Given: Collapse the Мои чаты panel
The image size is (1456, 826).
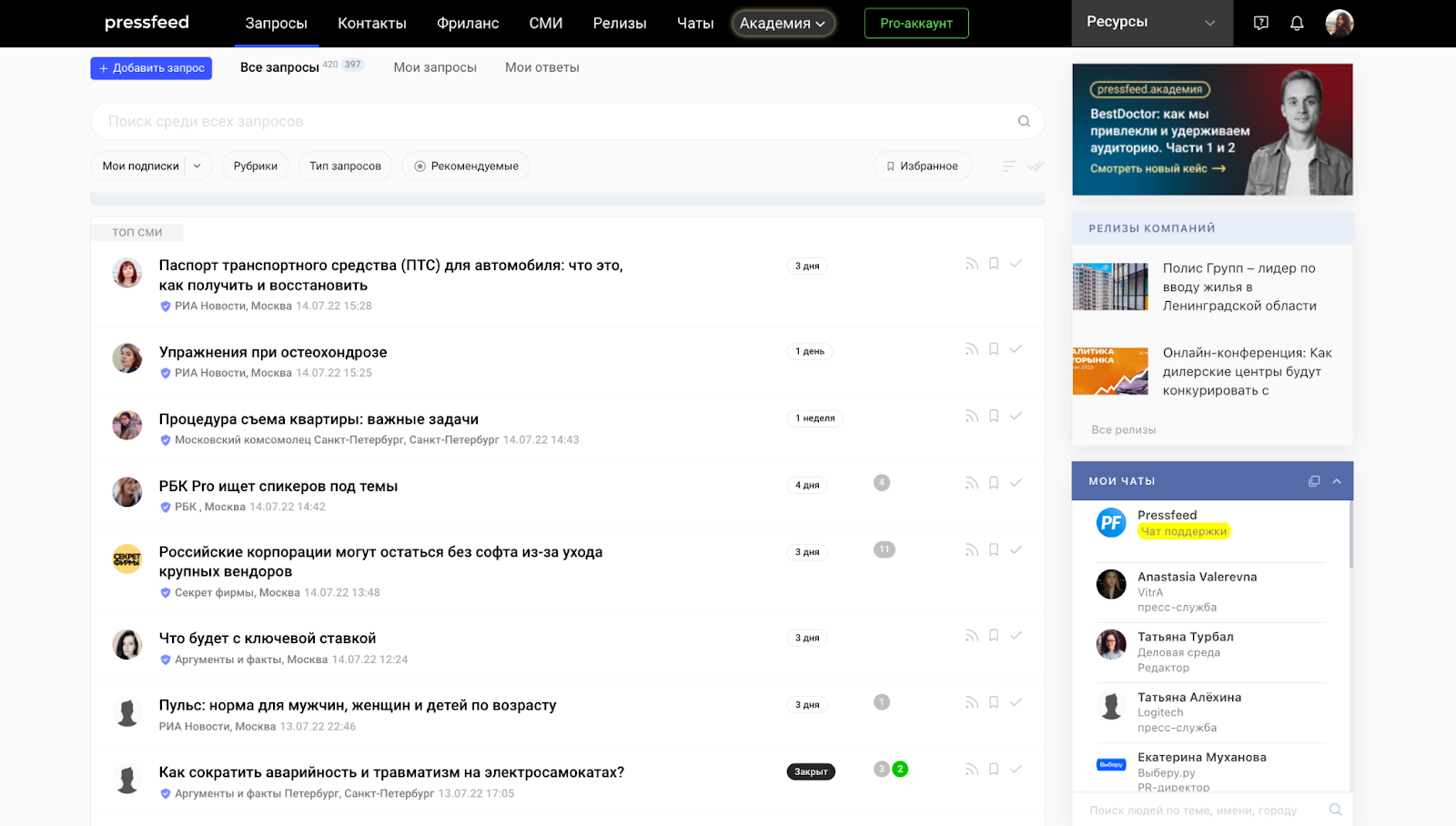Looking at the screenshot, I should [1337, 481].
